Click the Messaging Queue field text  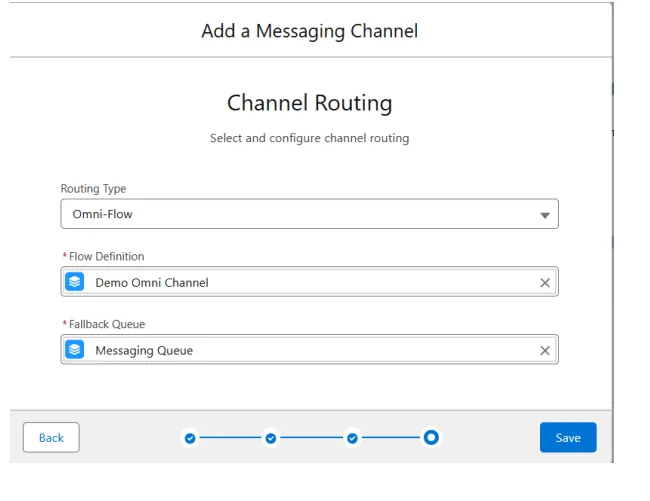pos(144,351)
